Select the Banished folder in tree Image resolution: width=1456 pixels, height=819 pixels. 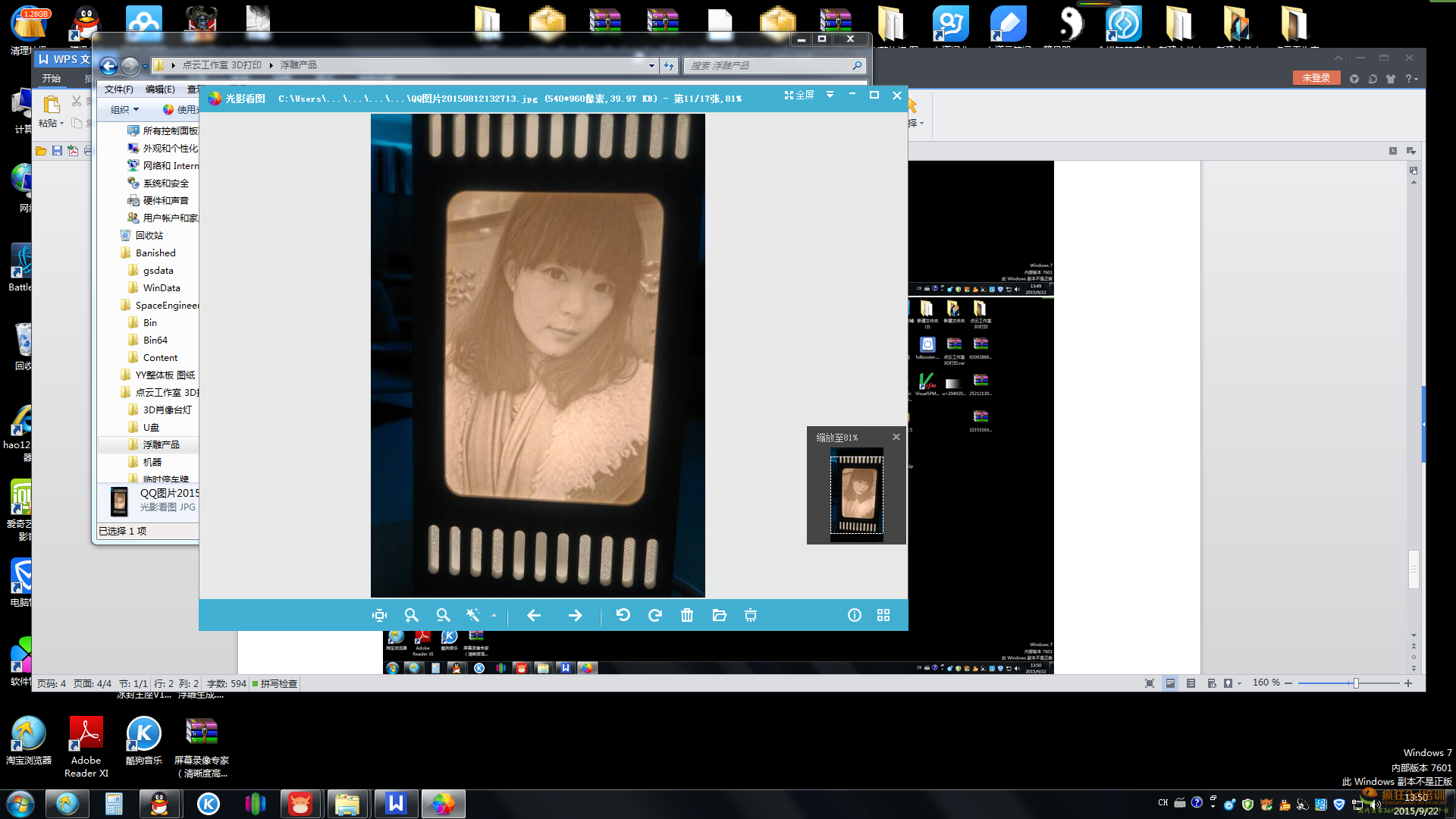click(x=155, y=253)
